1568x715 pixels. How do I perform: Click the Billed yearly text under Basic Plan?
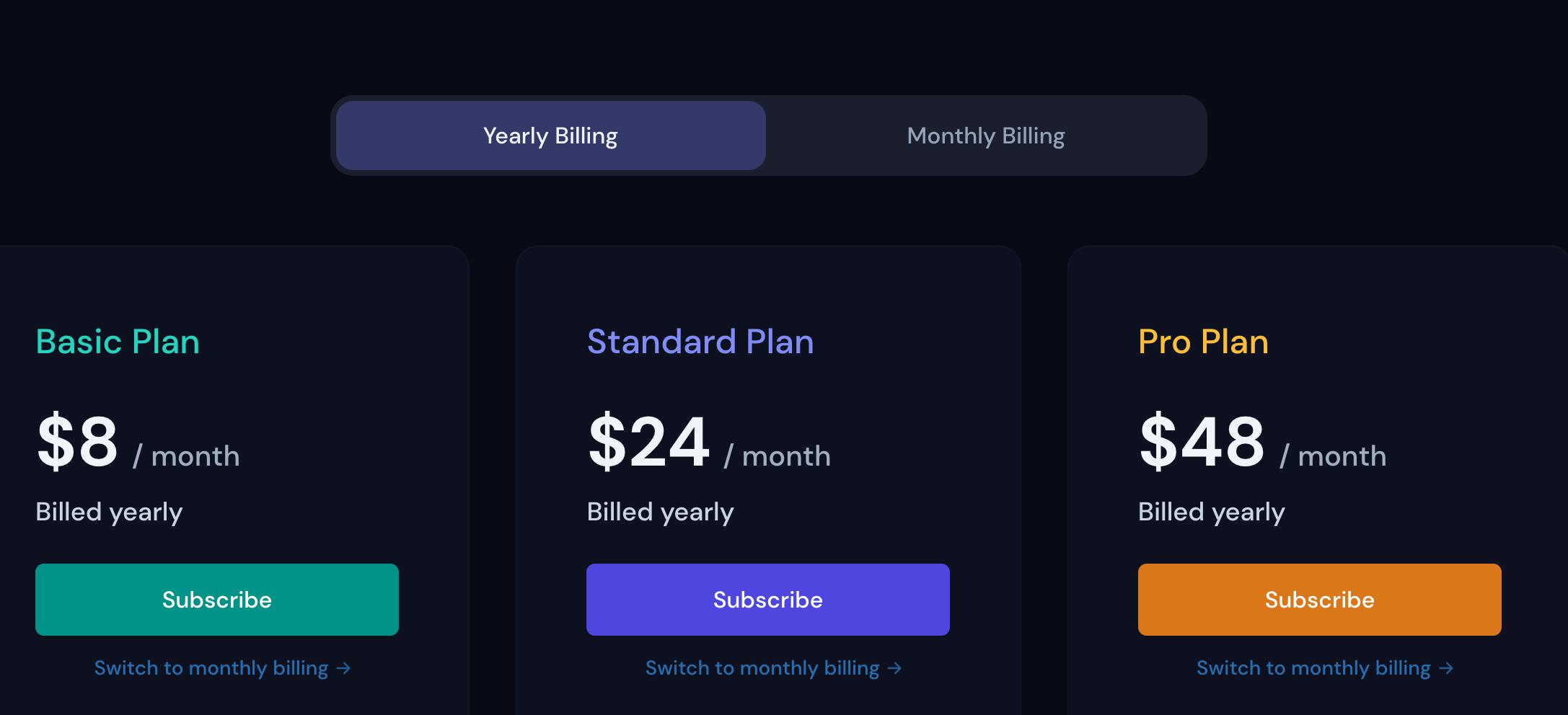coord(109,512)
